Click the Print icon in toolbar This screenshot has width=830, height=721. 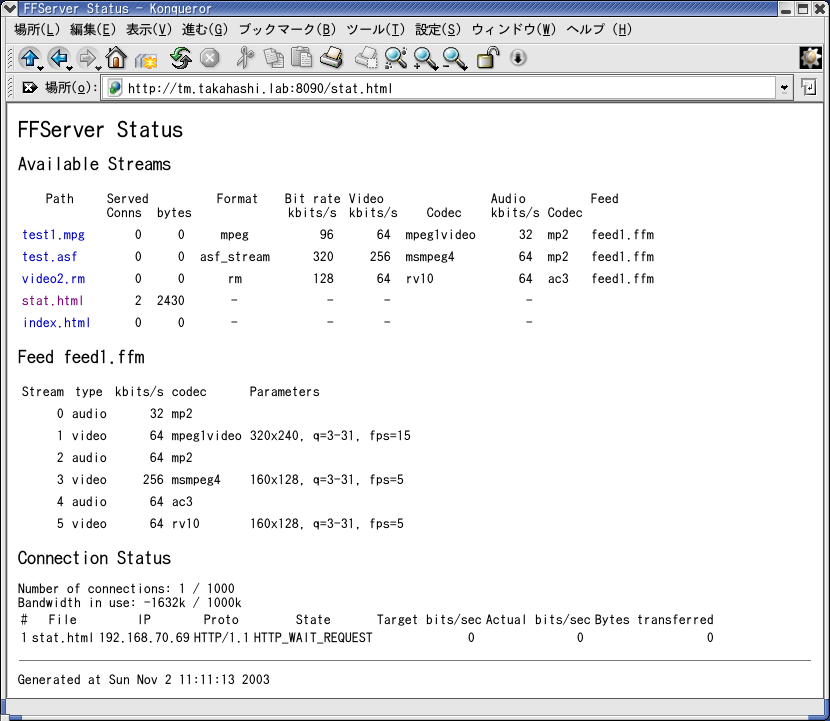331,58
